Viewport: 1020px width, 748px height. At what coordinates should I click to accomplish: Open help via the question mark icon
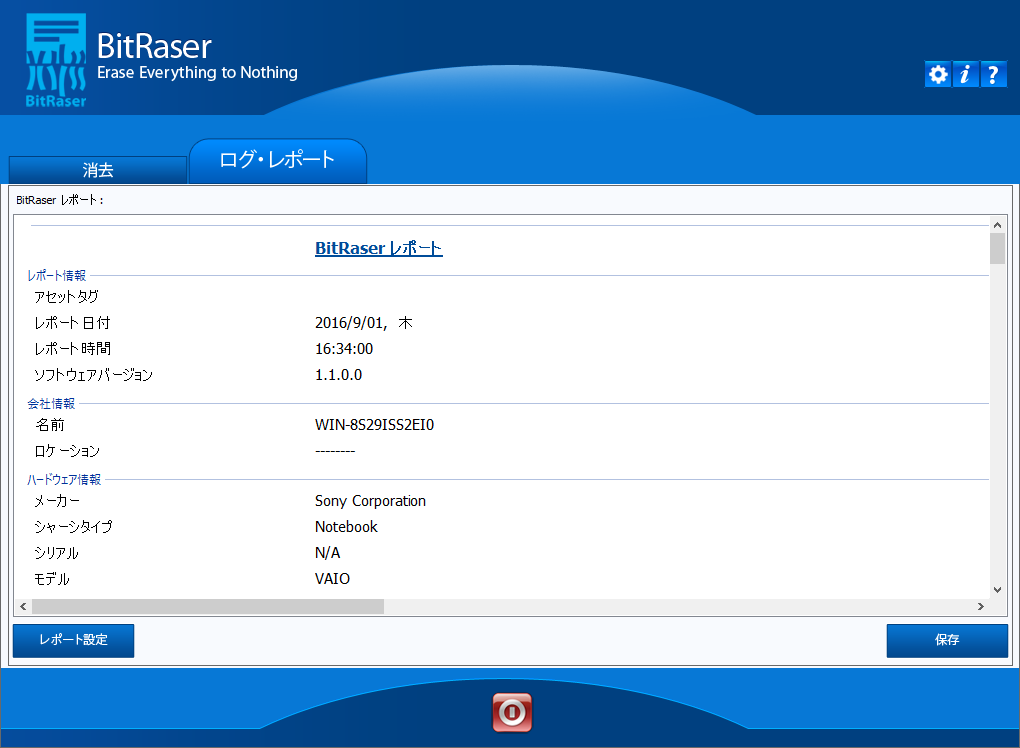point(993,74)
